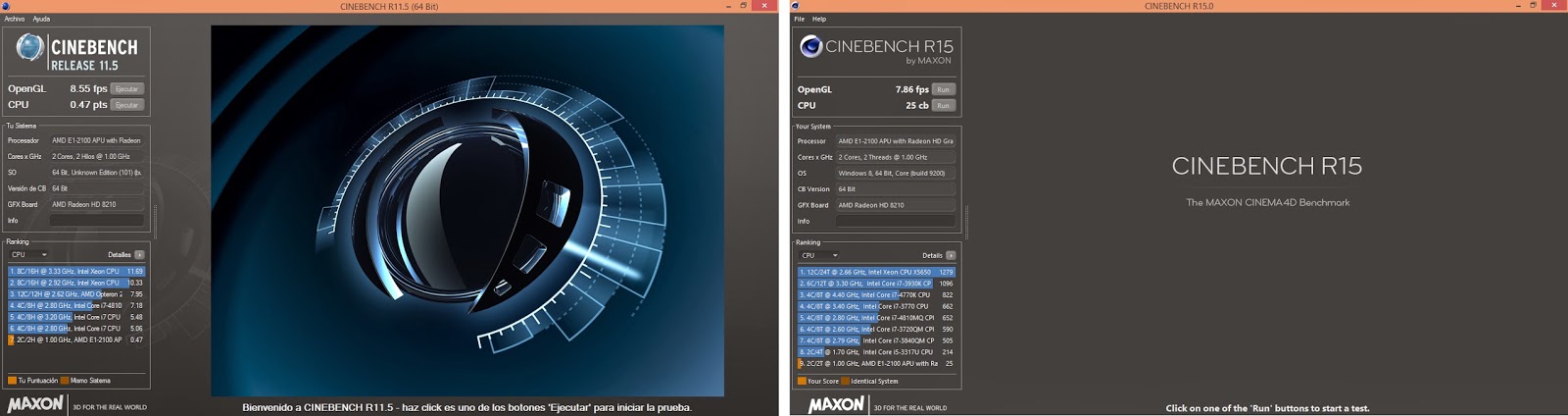Click the Details arrow icon in R15
The width and height of the screenshot is (1568, 416).
[950, 255]
